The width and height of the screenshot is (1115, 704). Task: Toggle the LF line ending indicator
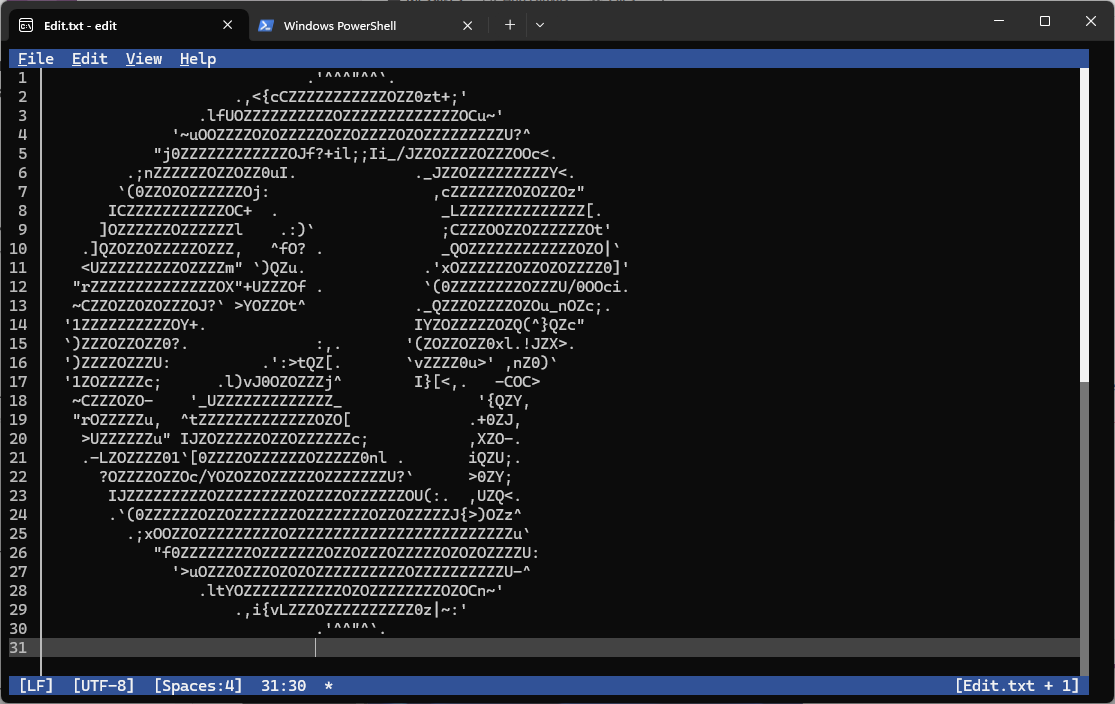coord(36,686)
